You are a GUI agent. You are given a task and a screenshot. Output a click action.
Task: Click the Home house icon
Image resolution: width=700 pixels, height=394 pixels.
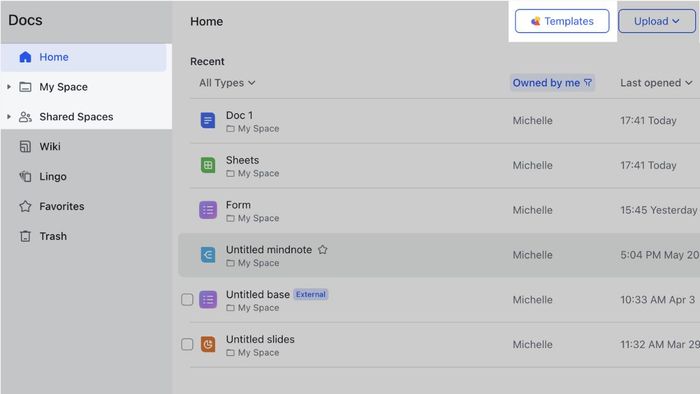(x=25, y=57)
